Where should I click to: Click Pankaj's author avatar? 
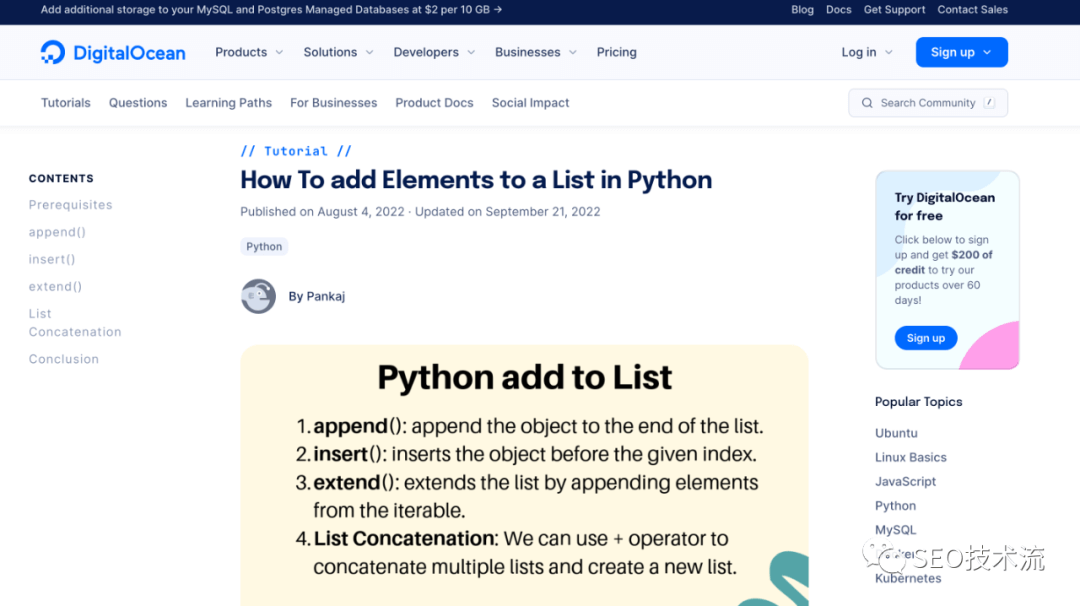(258, 296)
